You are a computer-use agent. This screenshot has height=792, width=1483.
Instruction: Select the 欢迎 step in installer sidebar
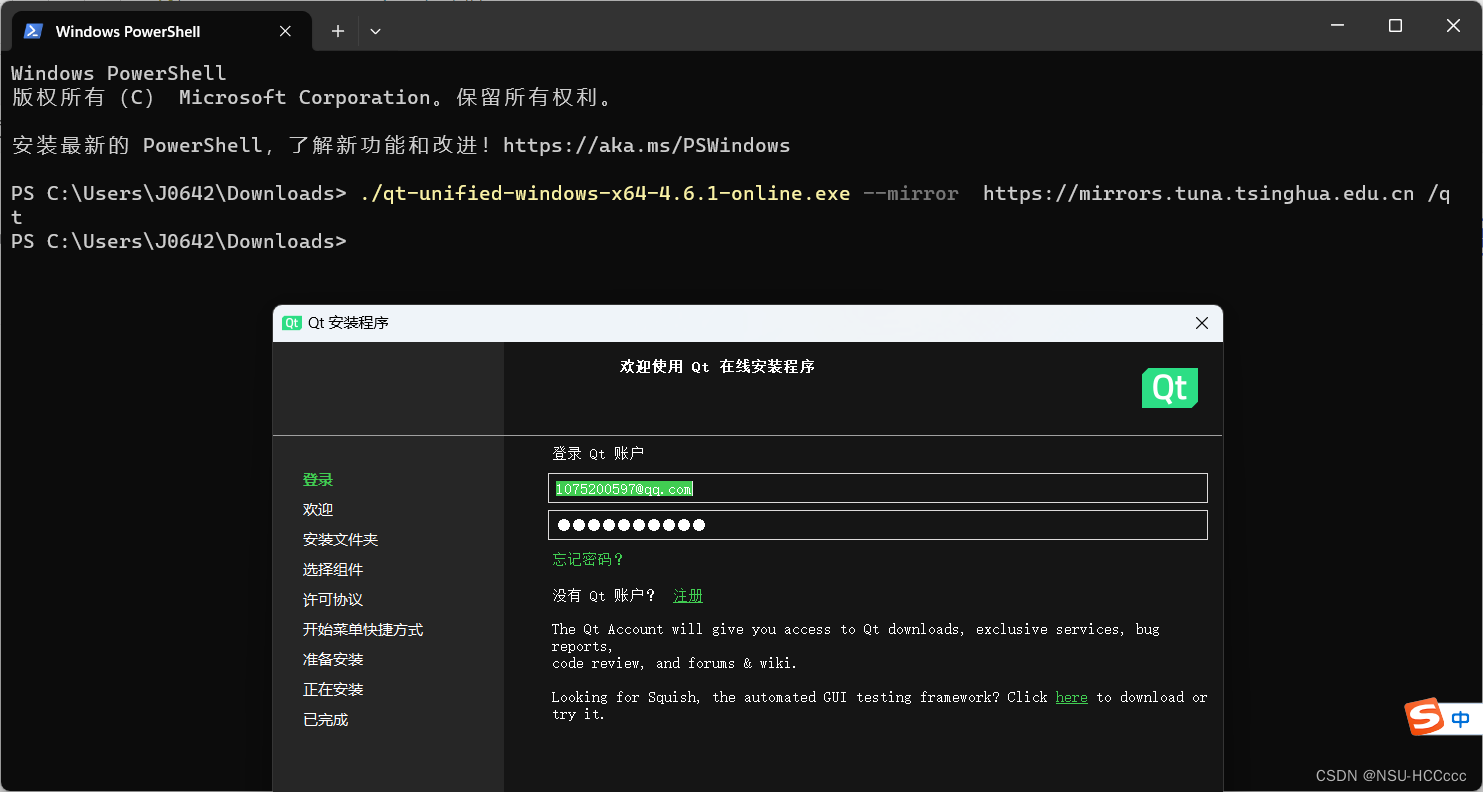pyautogui.click(x=318, y=510)
